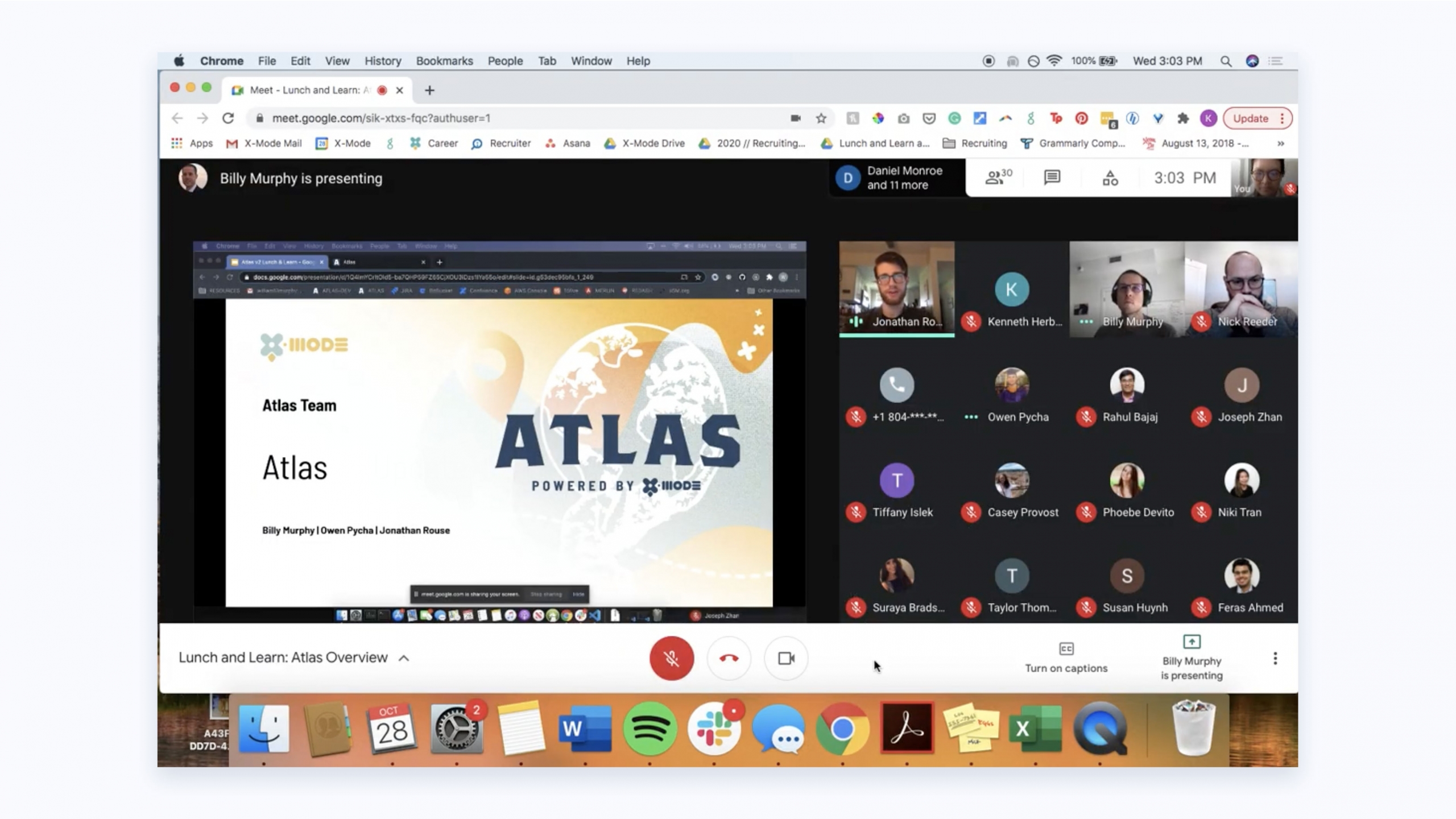Bookmark this page with the star icon
The width and height of the screenshot is (1456, 819).
click(821, 118)
